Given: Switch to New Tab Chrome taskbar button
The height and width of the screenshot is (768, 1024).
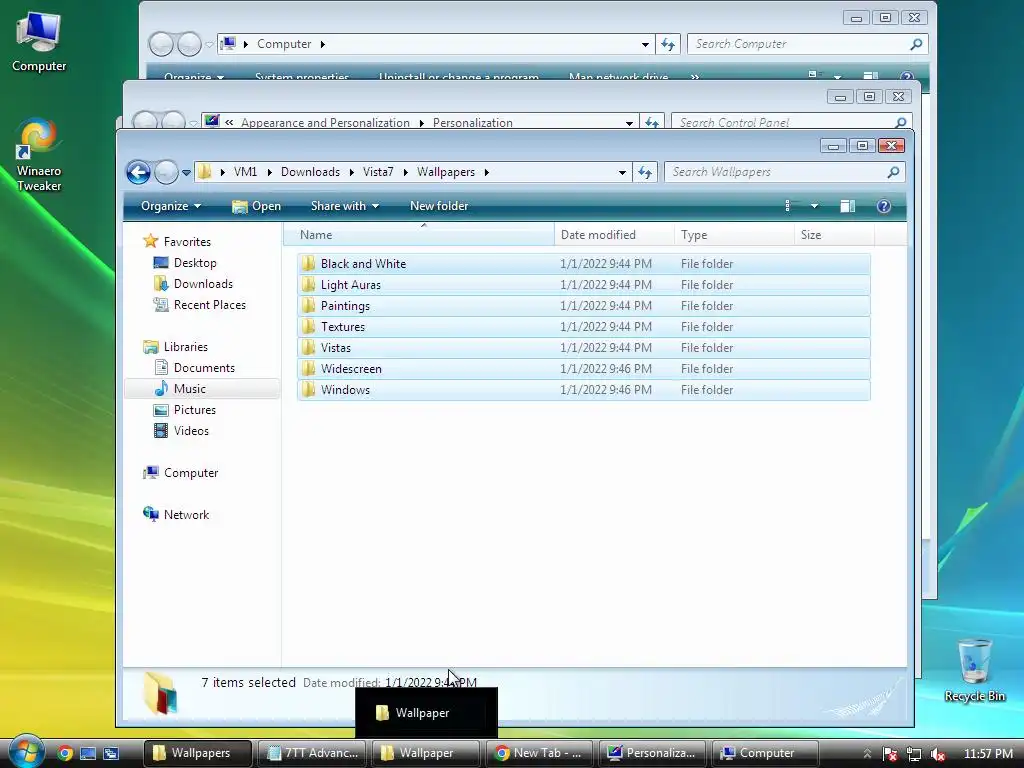Looking at the screenshot, I should coord(539,753).
